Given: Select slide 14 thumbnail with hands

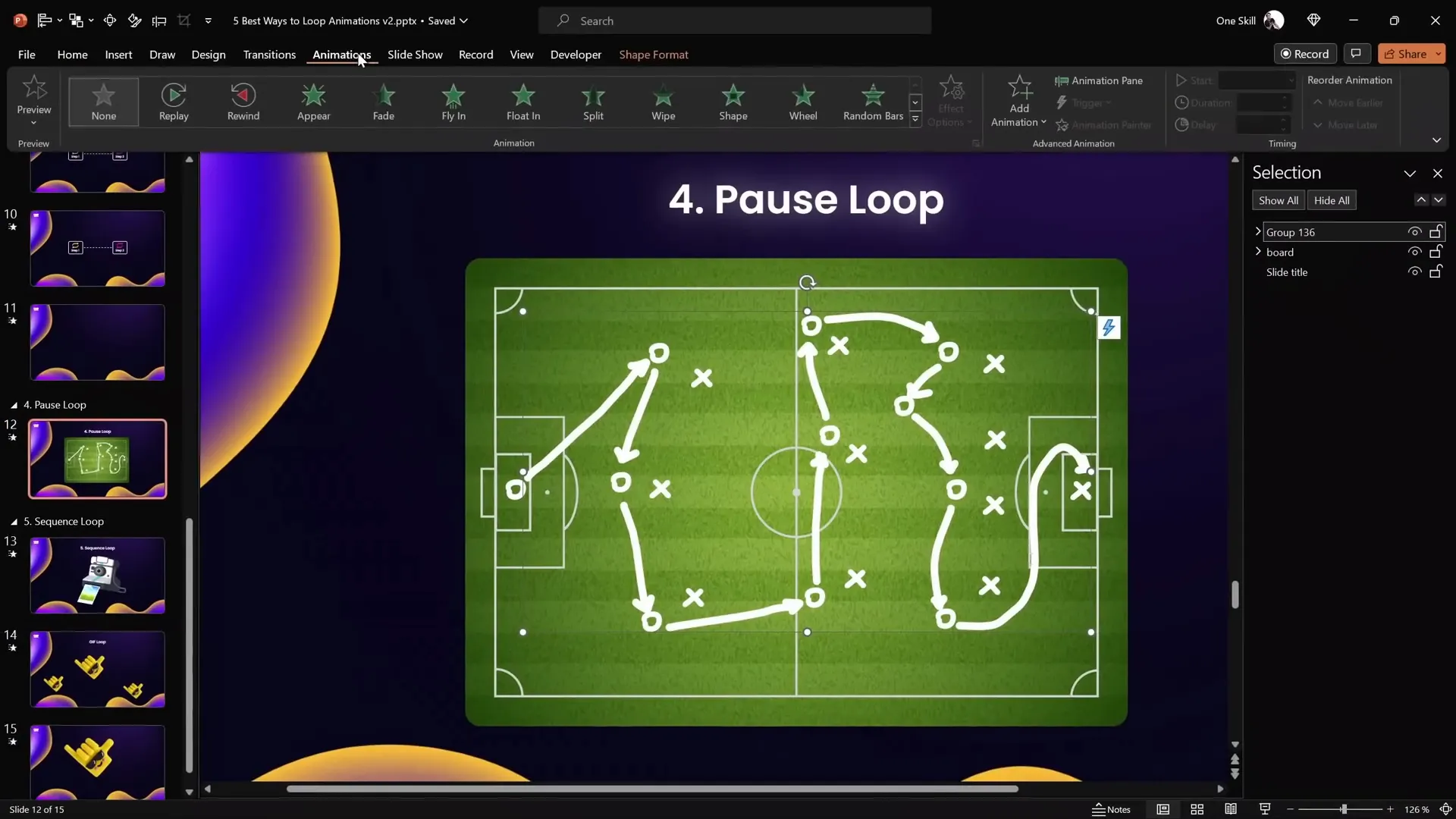Looking at the screenshot, I should 97,670.
